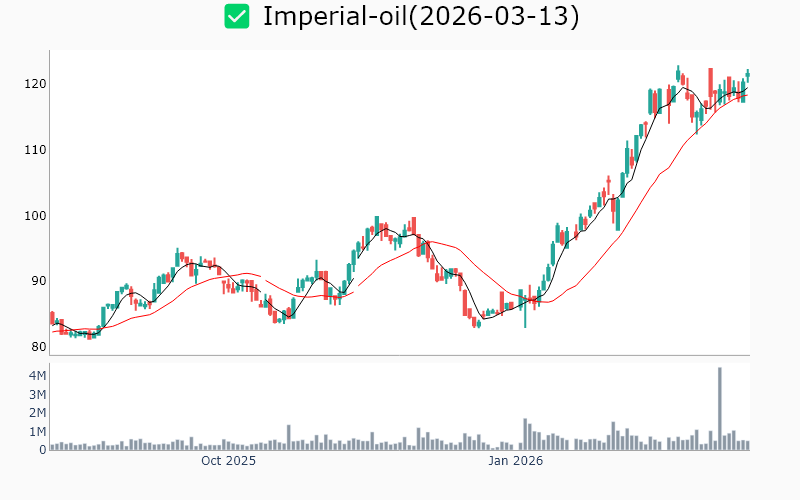
Task: Click the green checkmark icon beside the title
Action: click(237, 16)
